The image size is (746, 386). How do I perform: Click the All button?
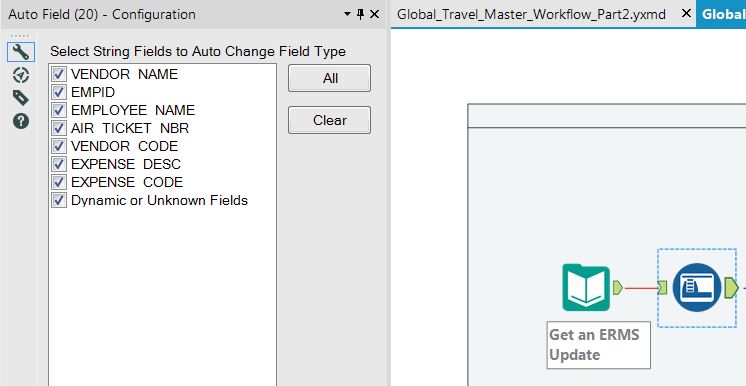pyautogui.click(x=329, y=78)
